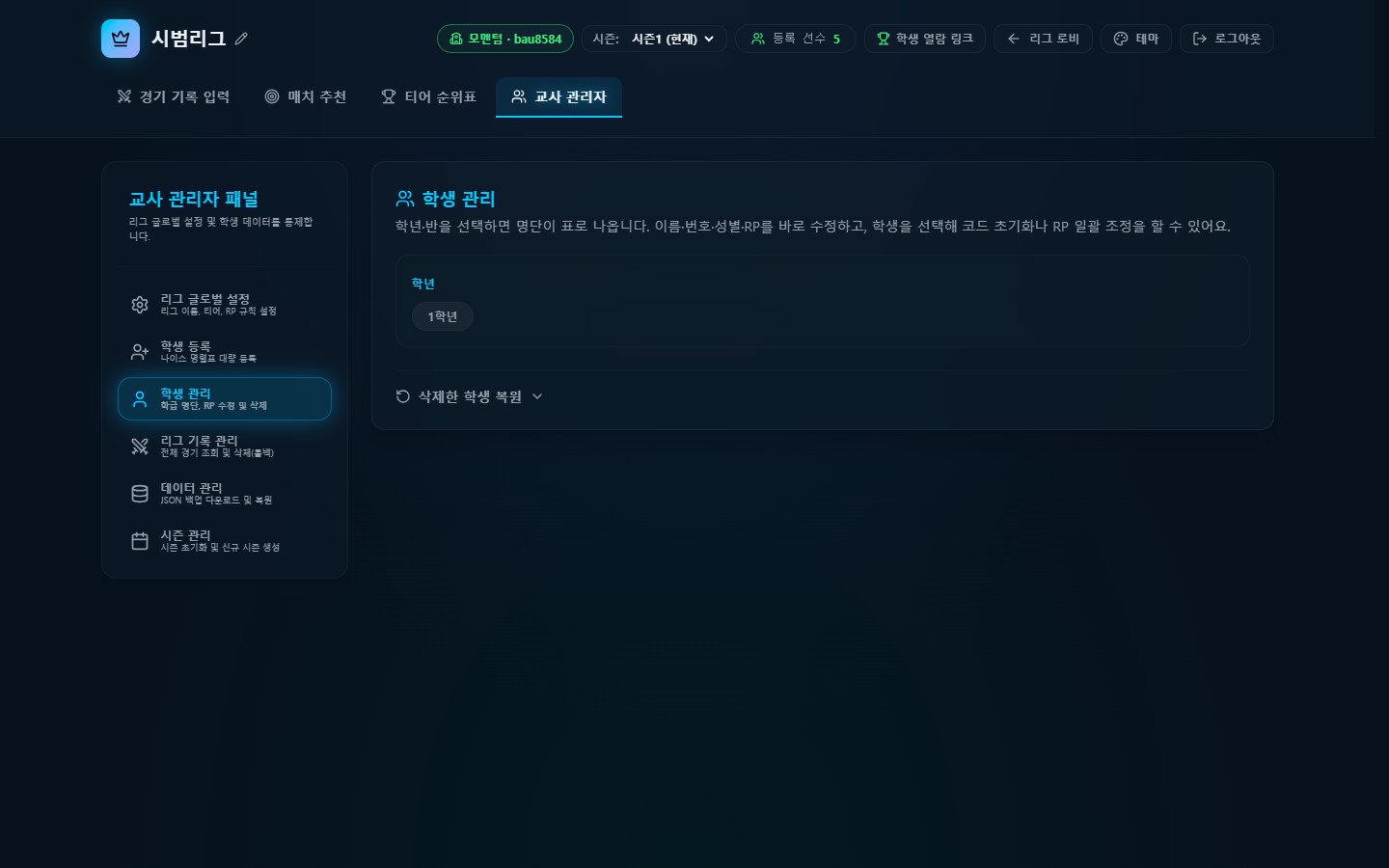1389x868 pixels.
Task: Go back via 리그 로비 button
Action: coord(1043,39)
